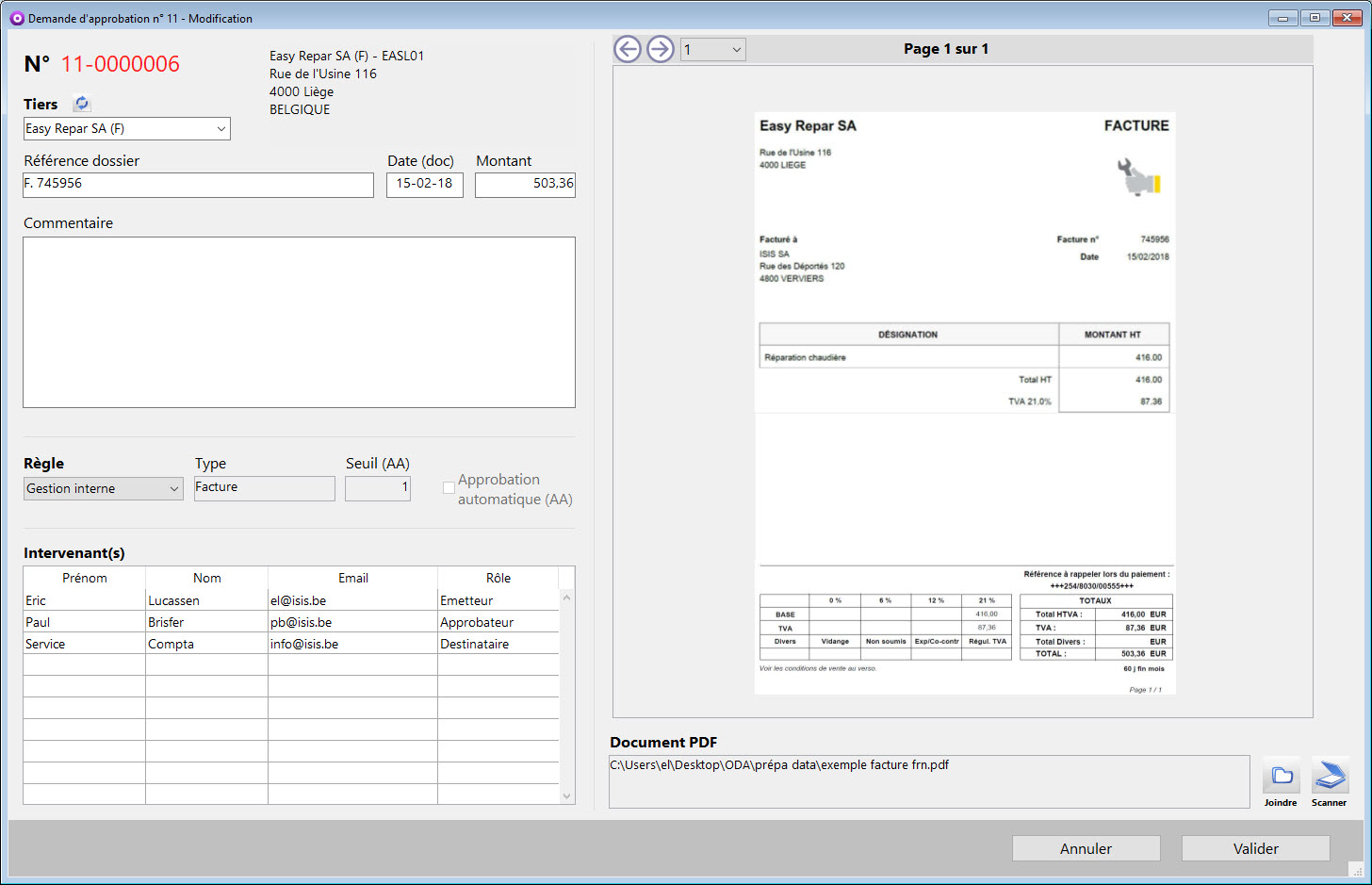Click the Joindre folder icon
The width and height of the screenshot is (1372, 885).
point(1282,776)
